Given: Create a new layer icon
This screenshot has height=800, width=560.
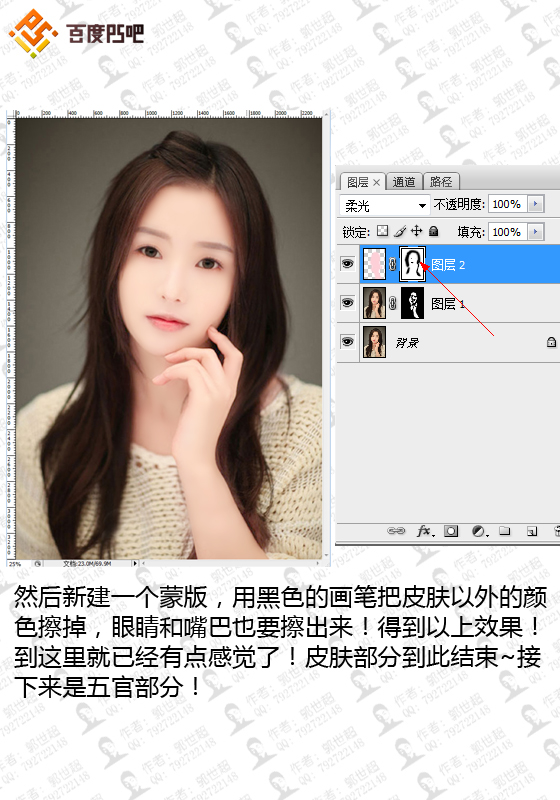Looking at the screenshot, I should point(531,531).
